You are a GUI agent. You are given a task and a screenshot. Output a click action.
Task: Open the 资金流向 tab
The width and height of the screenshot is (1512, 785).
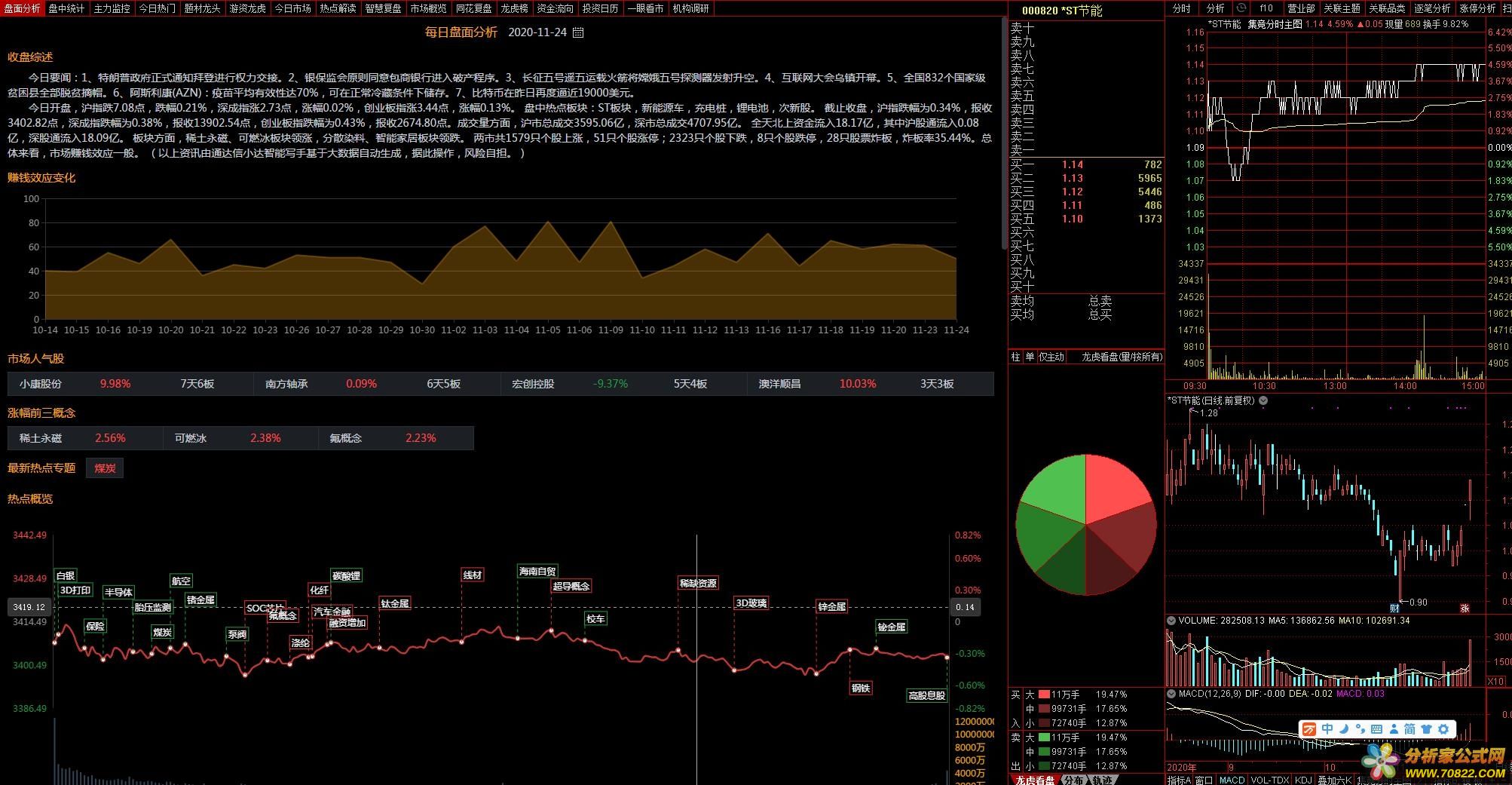(x=555, y=8)
